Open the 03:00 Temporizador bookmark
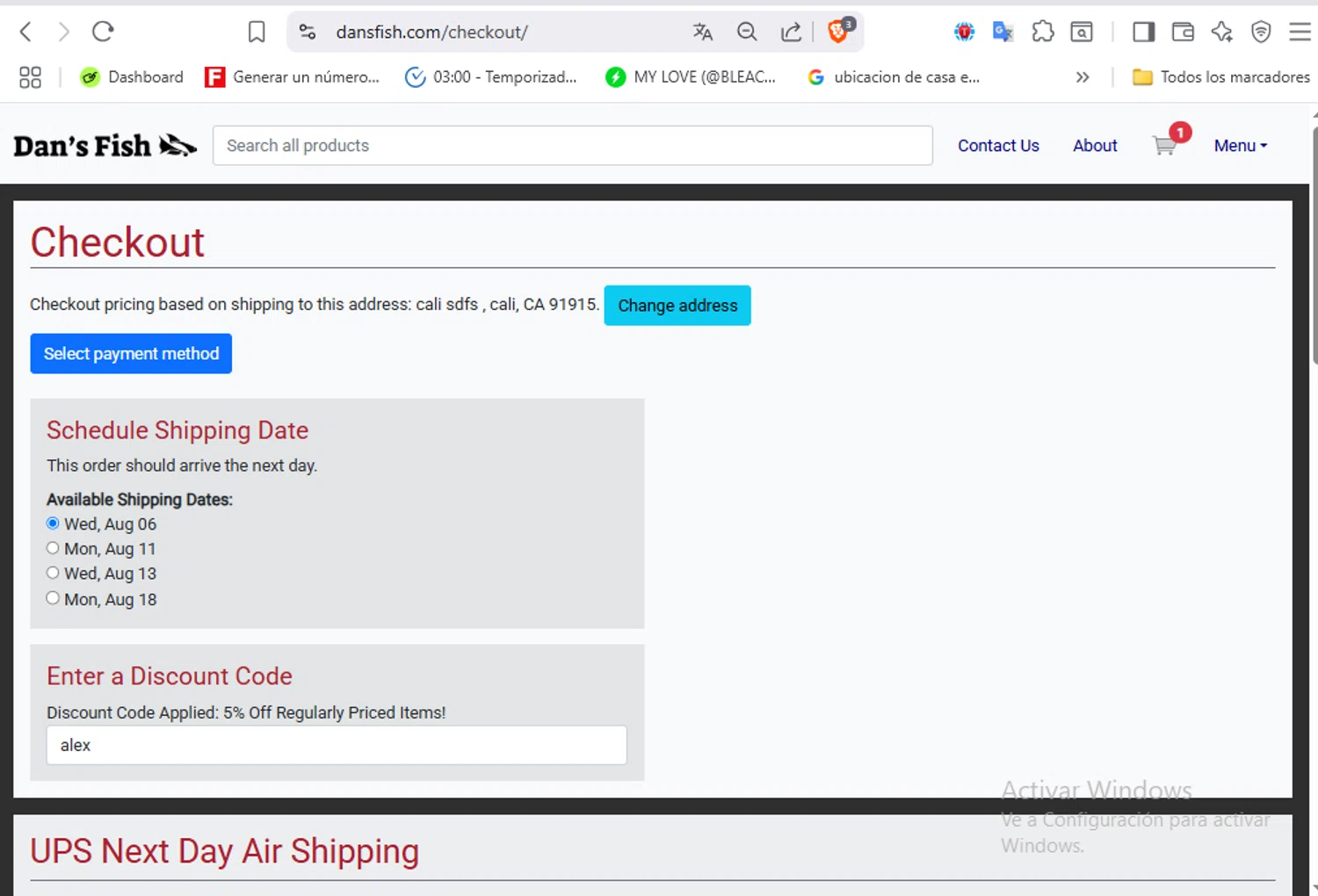 pos(490,77)
